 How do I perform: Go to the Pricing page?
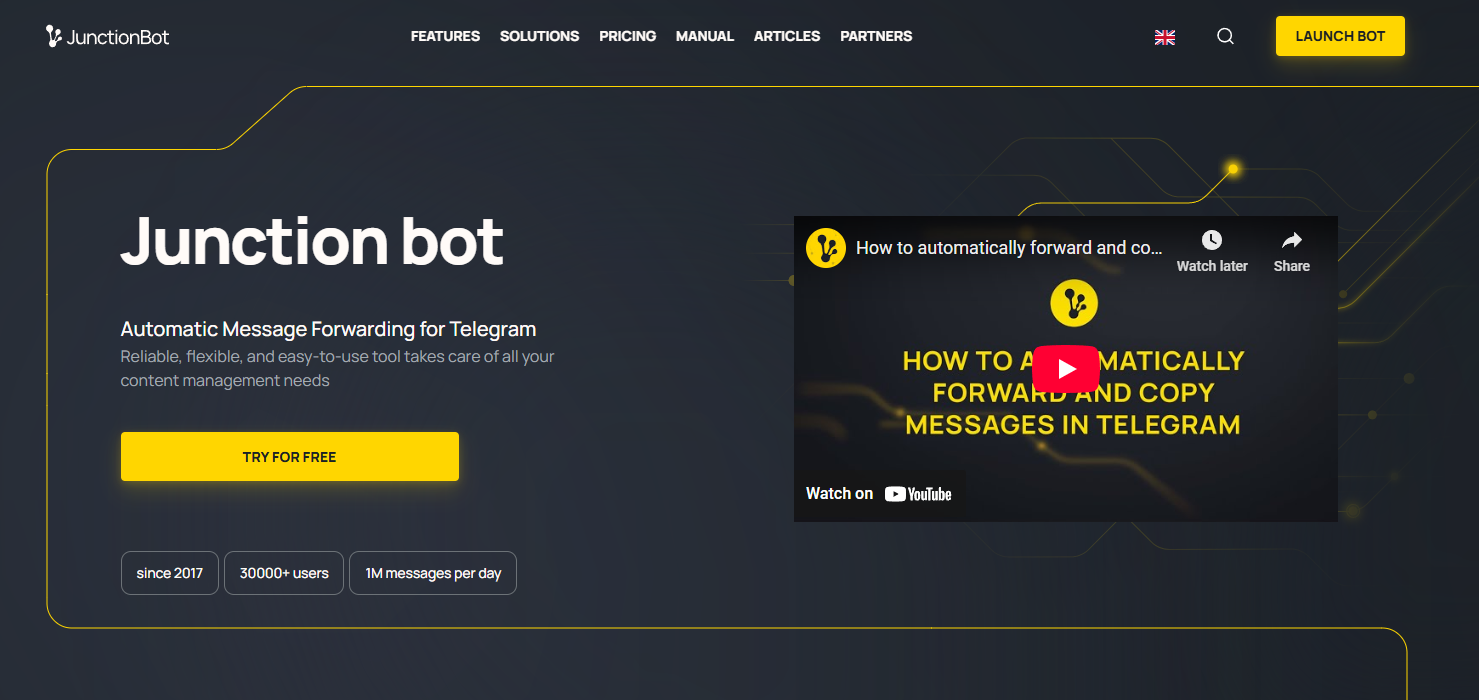click(627, 36)
